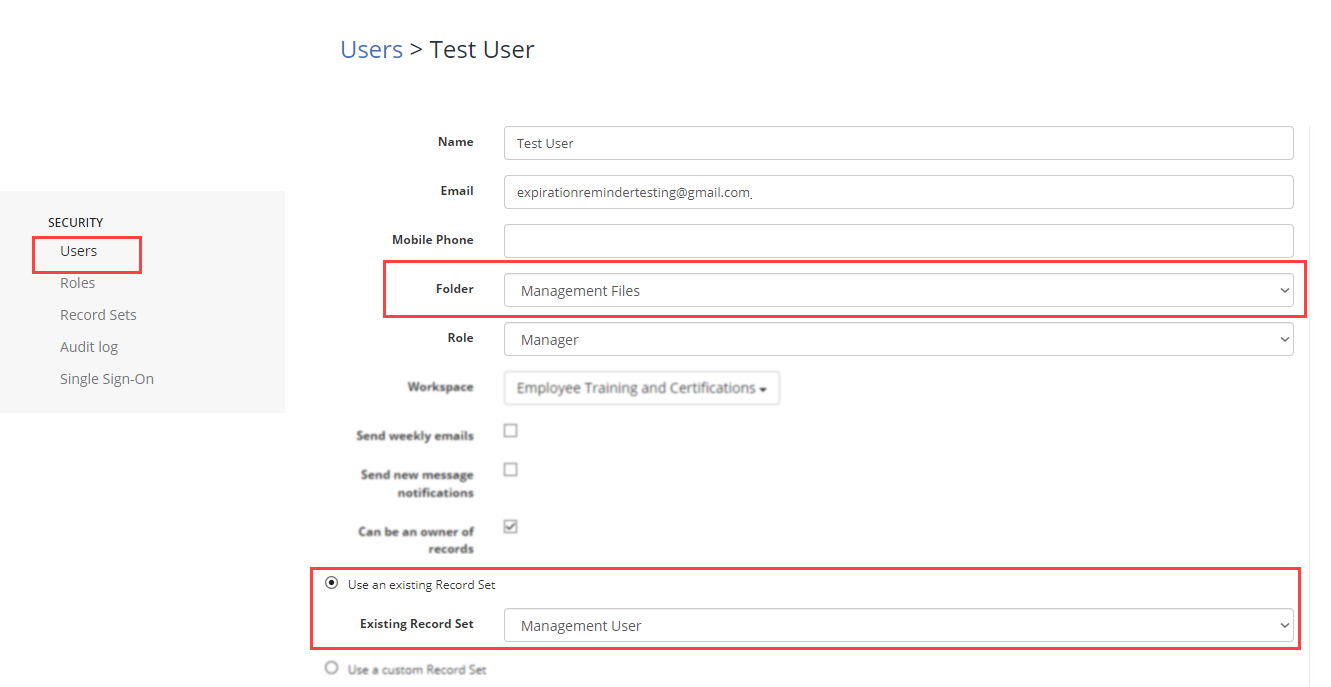
Task: Enable Send weekly emails checkbox
Action: point(510,431)
